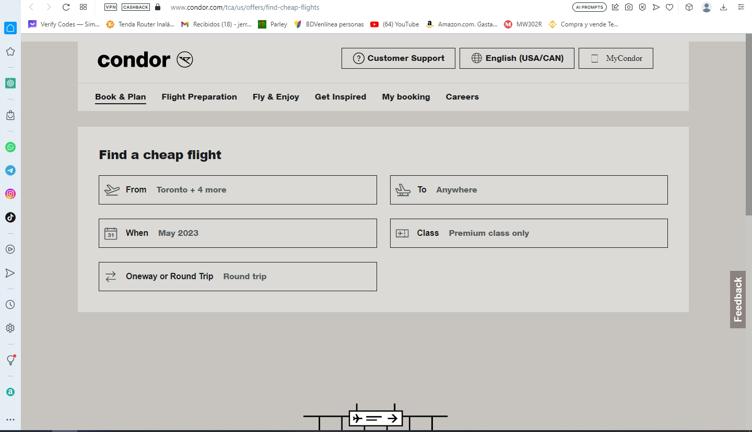This screenshot has width=752, height=432.
Task: Open the speed dial tabs grid icon
Action: point(83,7)
